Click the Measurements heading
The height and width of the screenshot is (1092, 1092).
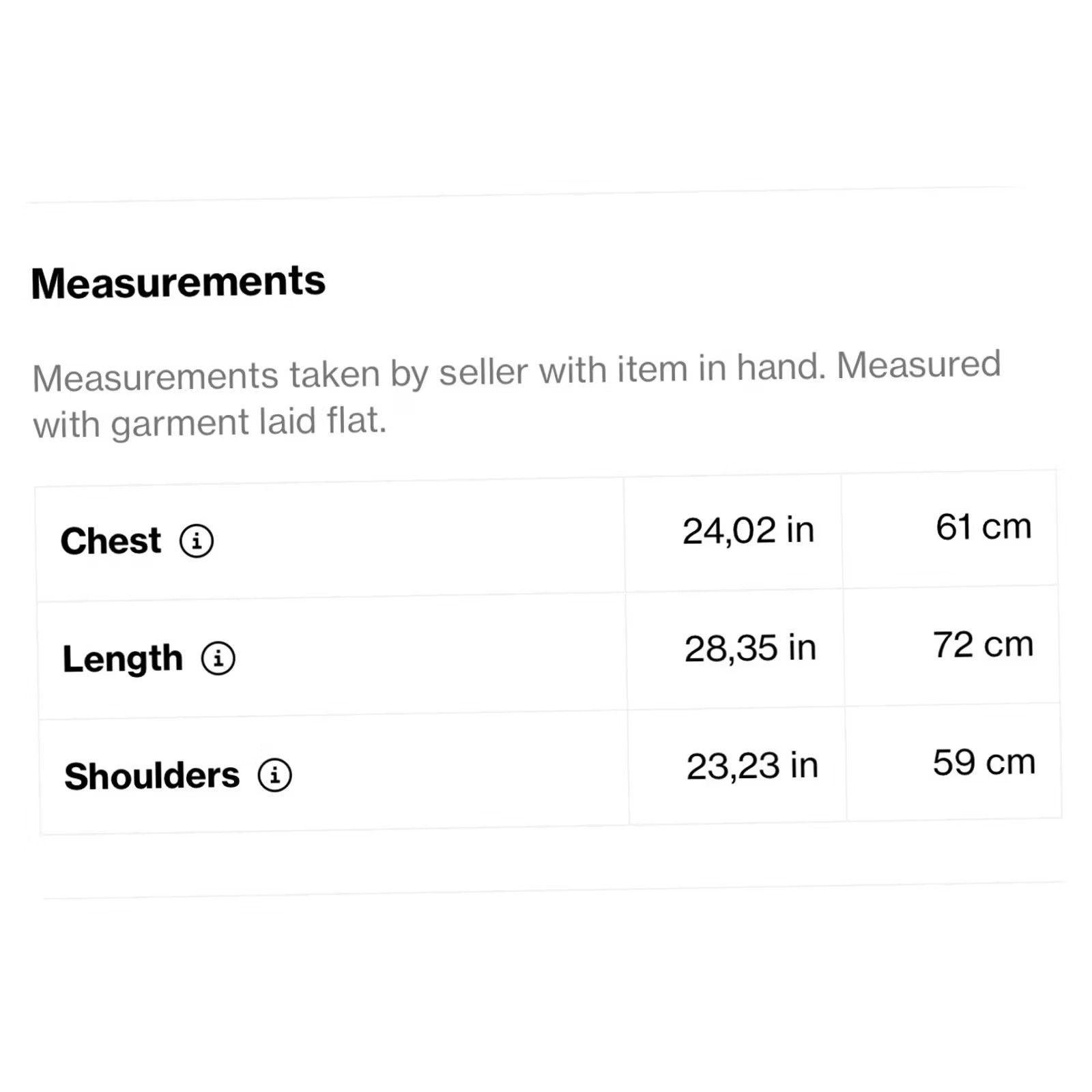click(179, 282)
